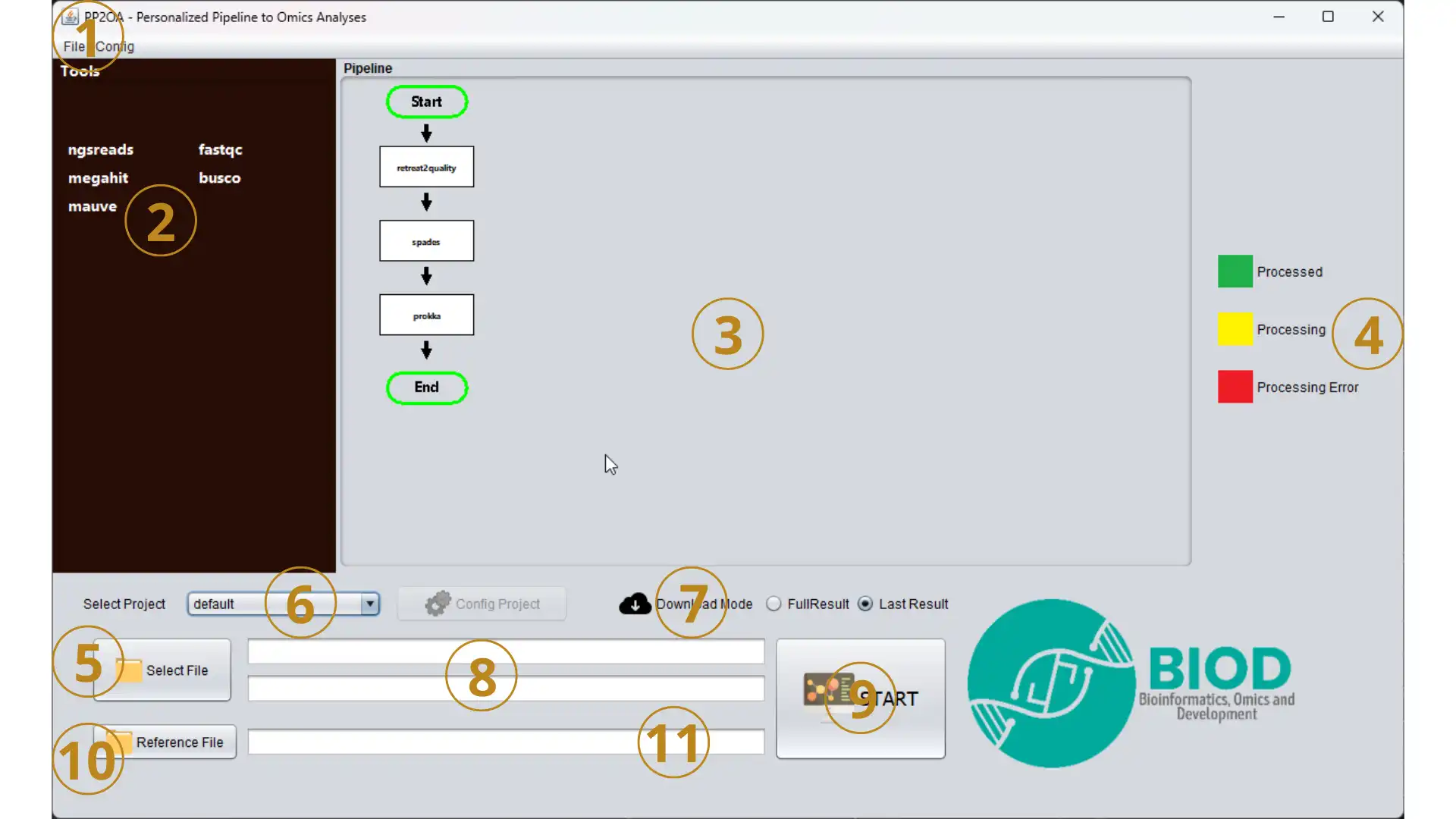Select the FullResult download radio button
The image size is (1456, 819).
[x=774, y=603]
